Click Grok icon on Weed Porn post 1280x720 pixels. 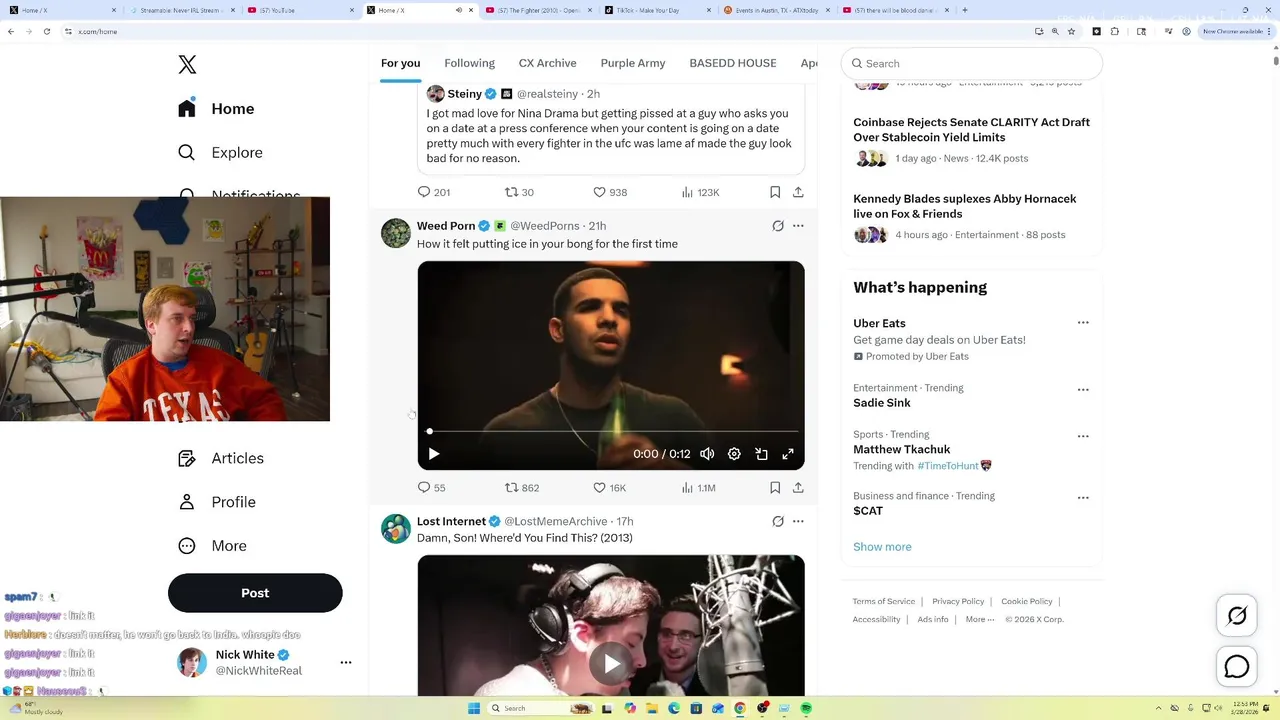[x=778, y=226]
